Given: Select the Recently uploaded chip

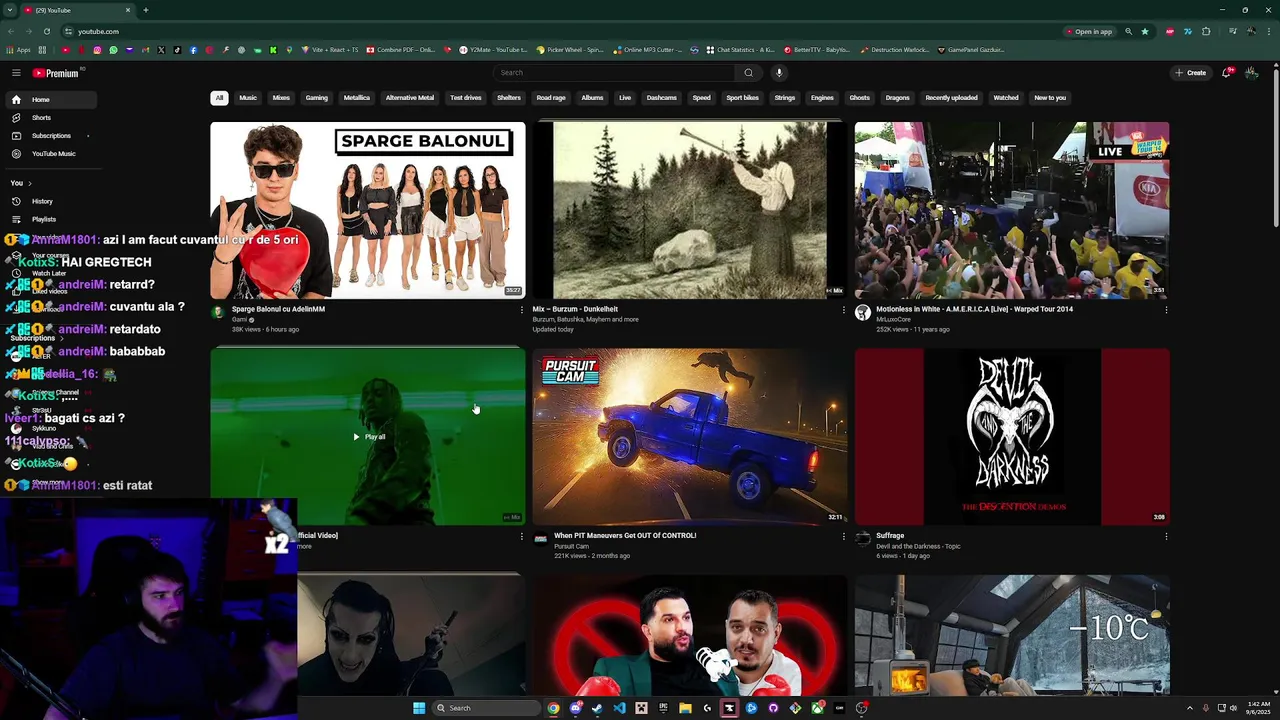Looking at the screenshot, I should [951, 98].
